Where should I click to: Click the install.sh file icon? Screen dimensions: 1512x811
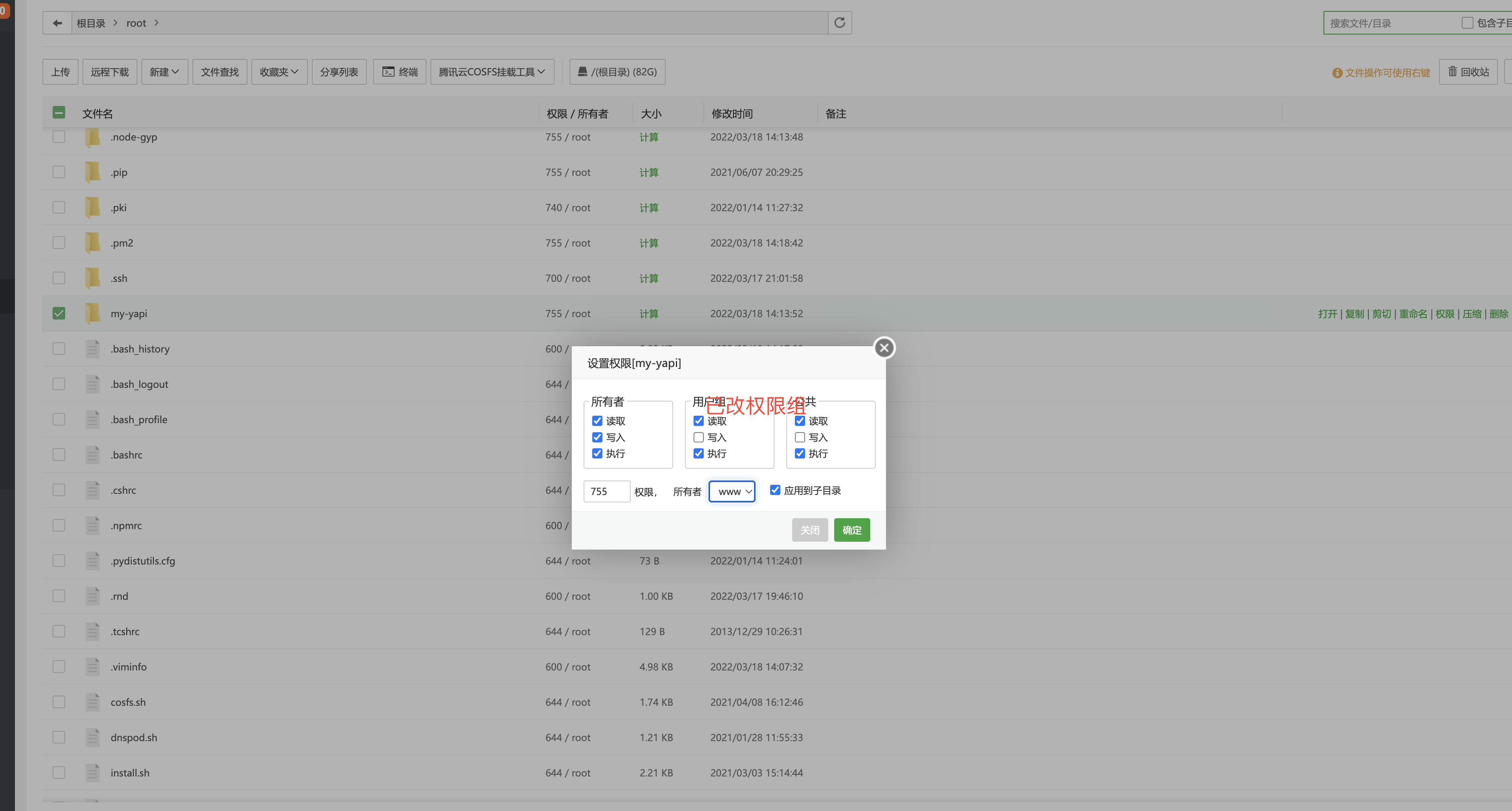(92, 772)
